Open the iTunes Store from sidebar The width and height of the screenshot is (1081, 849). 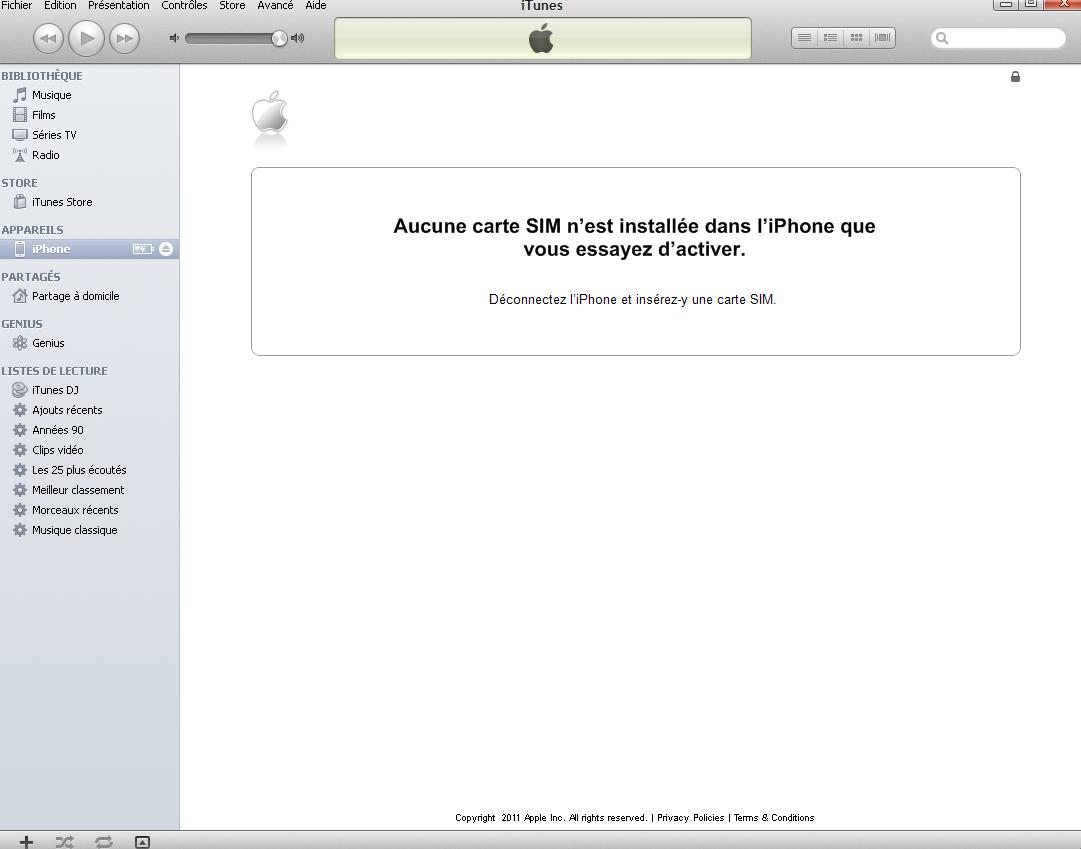click(90, 202)
